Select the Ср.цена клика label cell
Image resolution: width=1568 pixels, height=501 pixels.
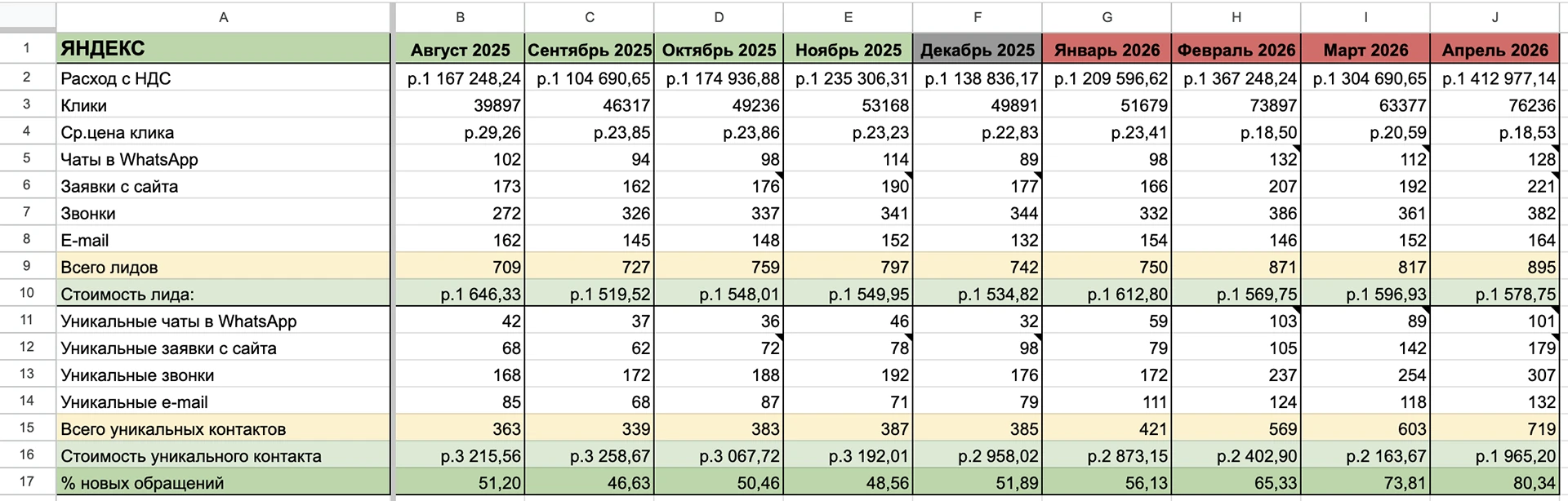pos(224,131)
